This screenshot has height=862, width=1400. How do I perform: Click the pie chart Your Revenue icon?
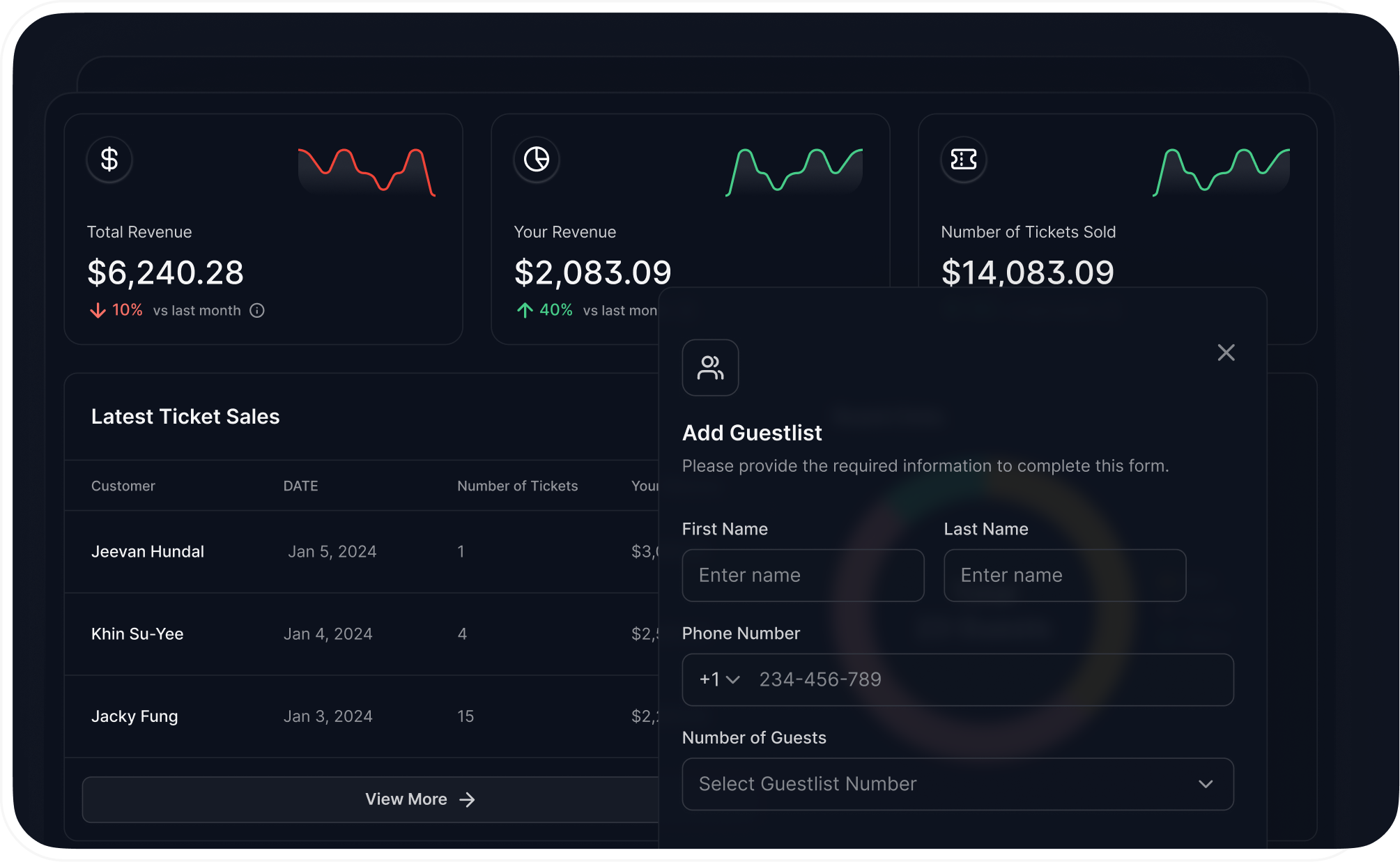537,160
